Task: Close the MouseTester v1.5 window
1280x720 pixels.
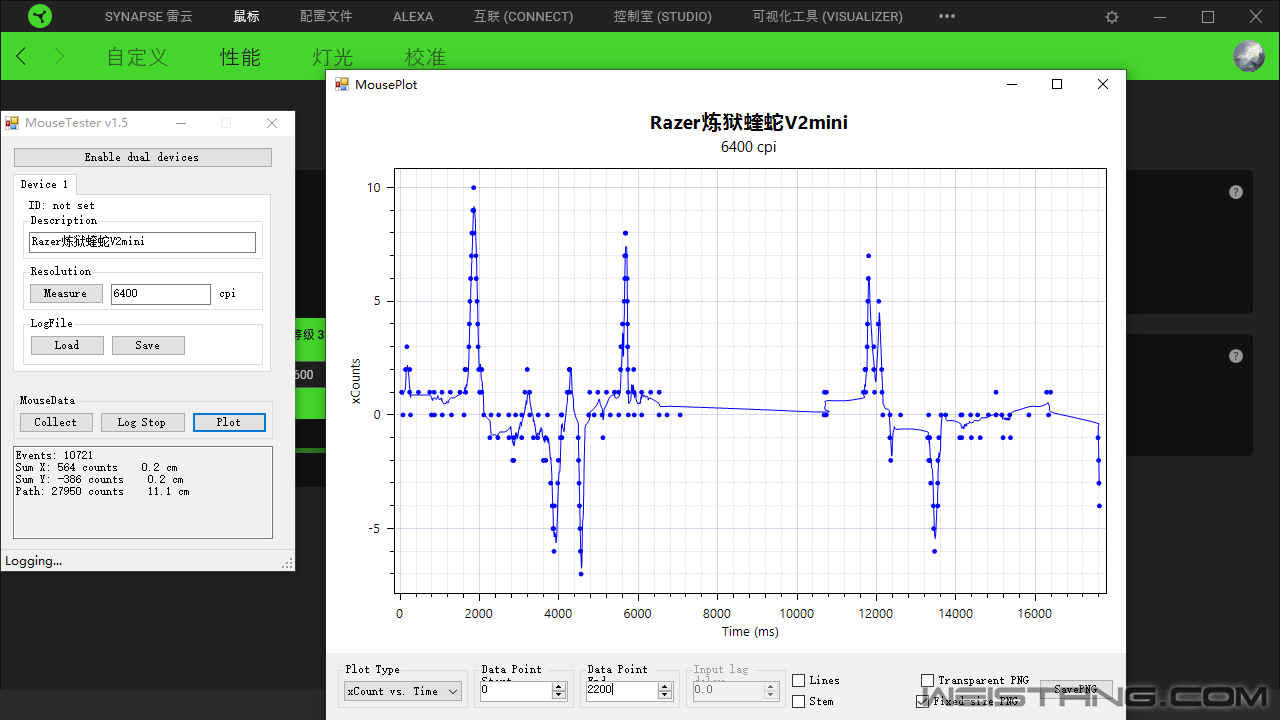Action: pyautogui.click(x=272, y=123)
